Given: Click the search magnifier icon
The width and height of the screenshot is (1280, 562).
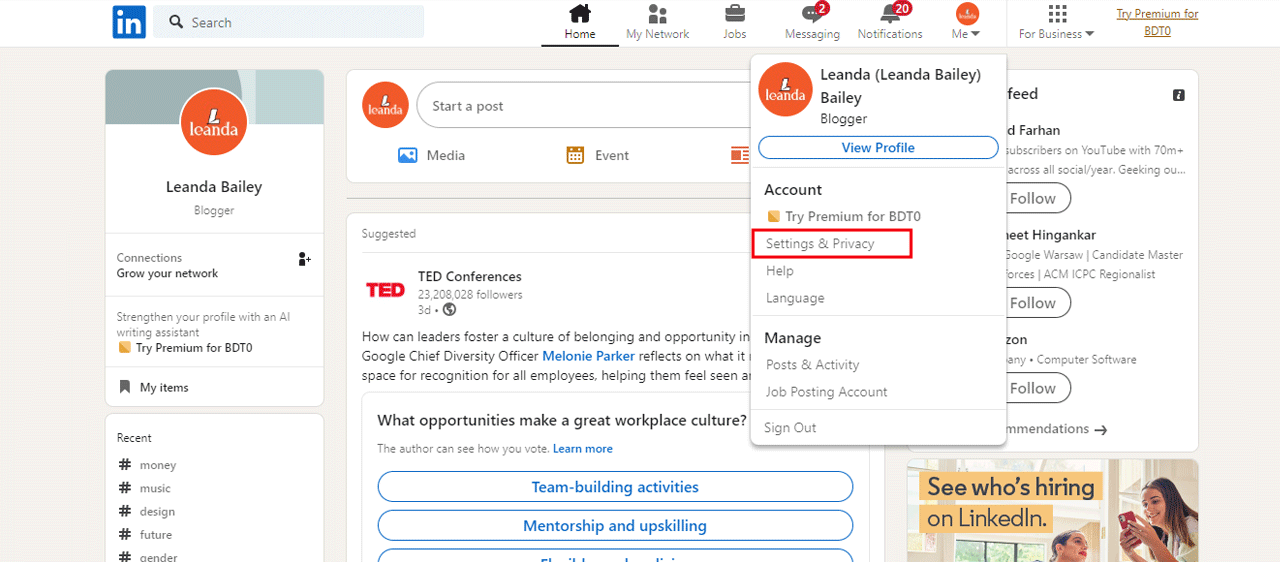Looking at the screenshot, I should point(176,22).
